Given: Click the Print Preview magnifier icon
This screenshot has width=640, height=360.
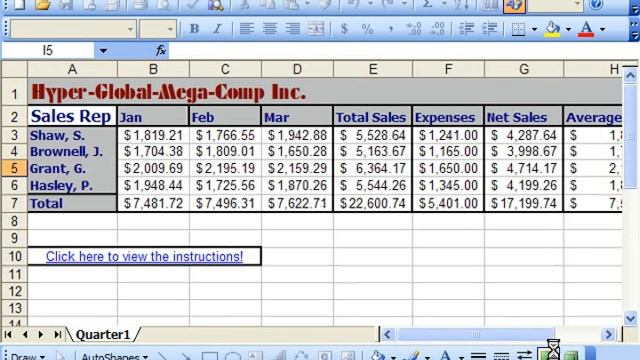Looking at the screenshot, I should [x=164, y=4].
